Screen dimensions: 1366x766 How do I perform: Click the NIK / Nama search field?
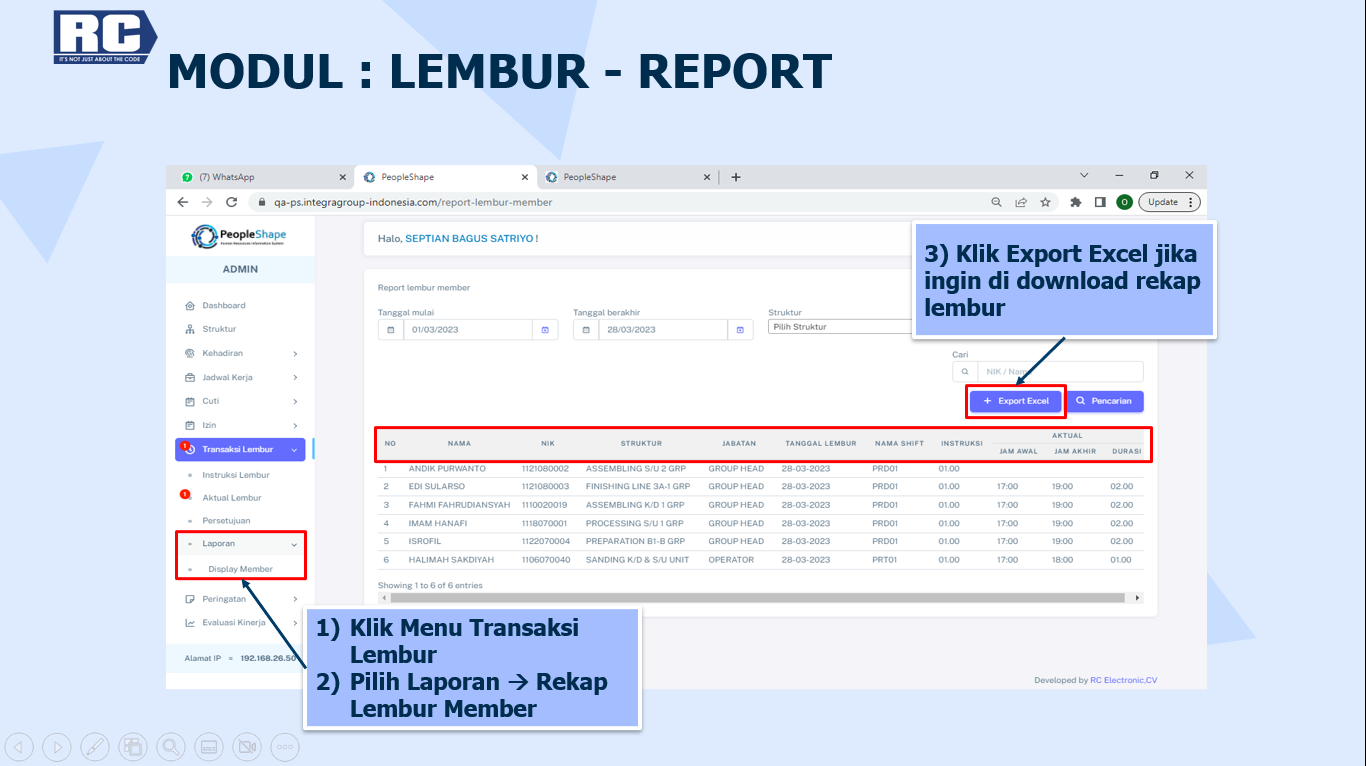[1058, 371]
